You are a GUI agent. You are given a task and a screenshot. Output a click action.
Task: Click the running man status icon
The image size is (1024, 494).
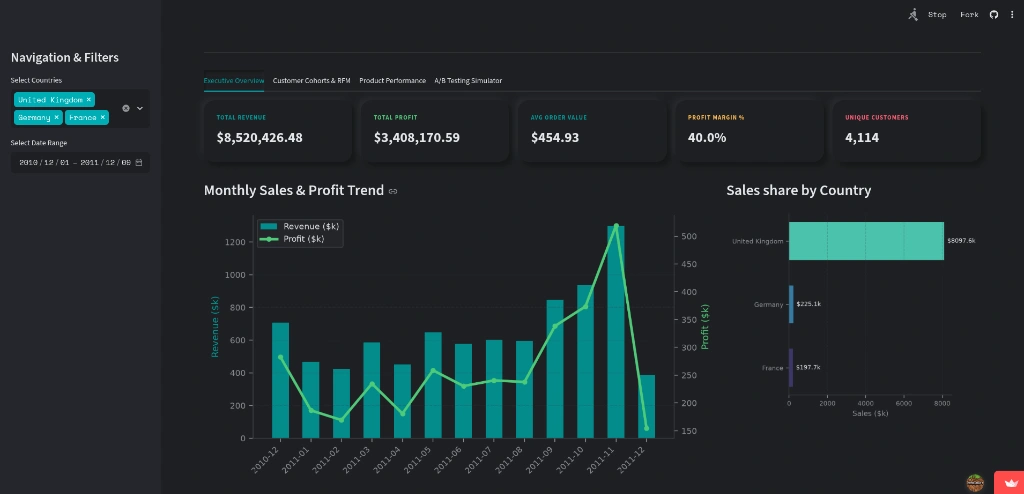[913, 14]
